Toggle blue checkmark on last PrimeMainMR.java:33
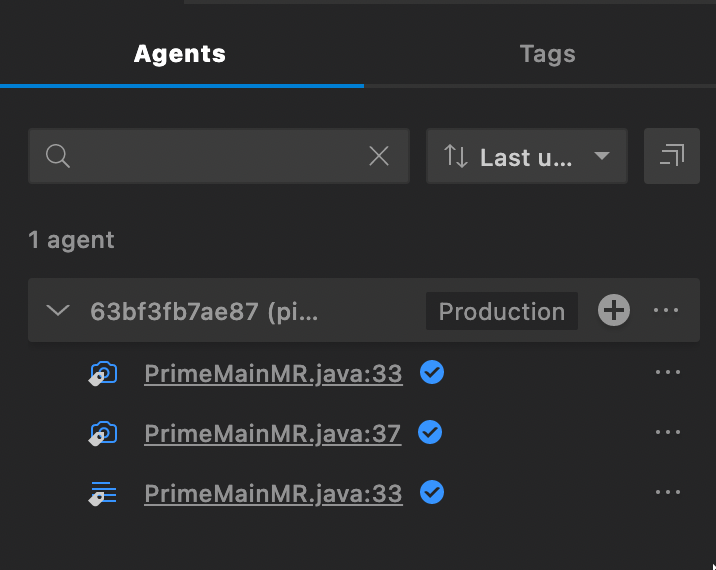This screenshot has height=570, width=716. pyautogui.click(x=432, y=493)
